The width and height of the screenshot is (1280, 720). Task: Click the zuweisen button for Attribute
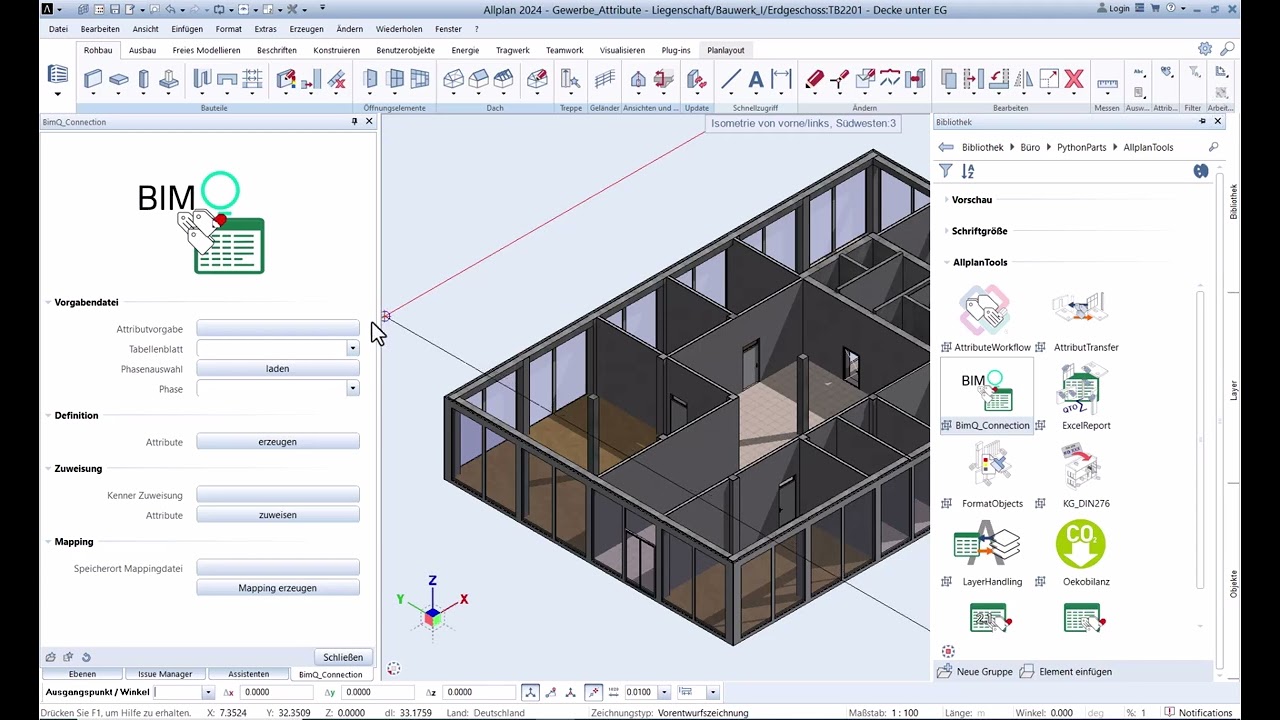coord(278,515)
